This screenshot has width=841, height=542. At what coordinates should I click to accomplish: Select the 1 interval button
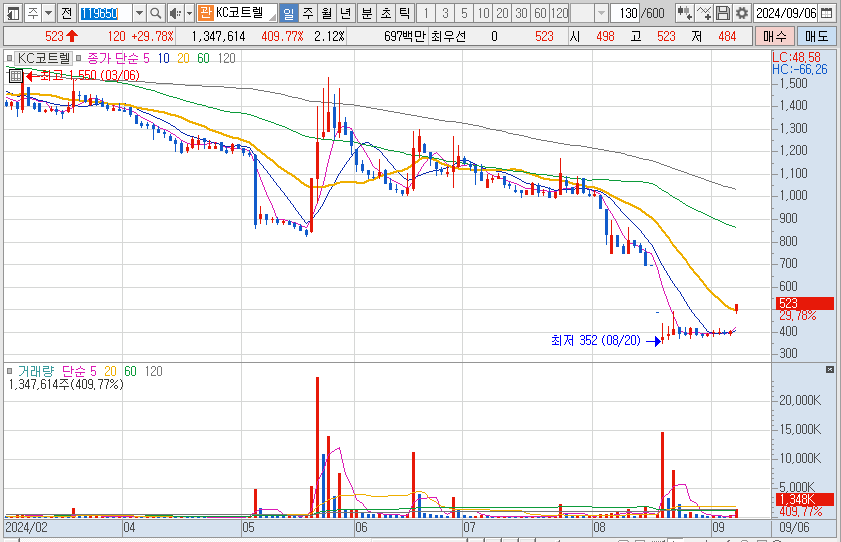click(x=426, y=13)
